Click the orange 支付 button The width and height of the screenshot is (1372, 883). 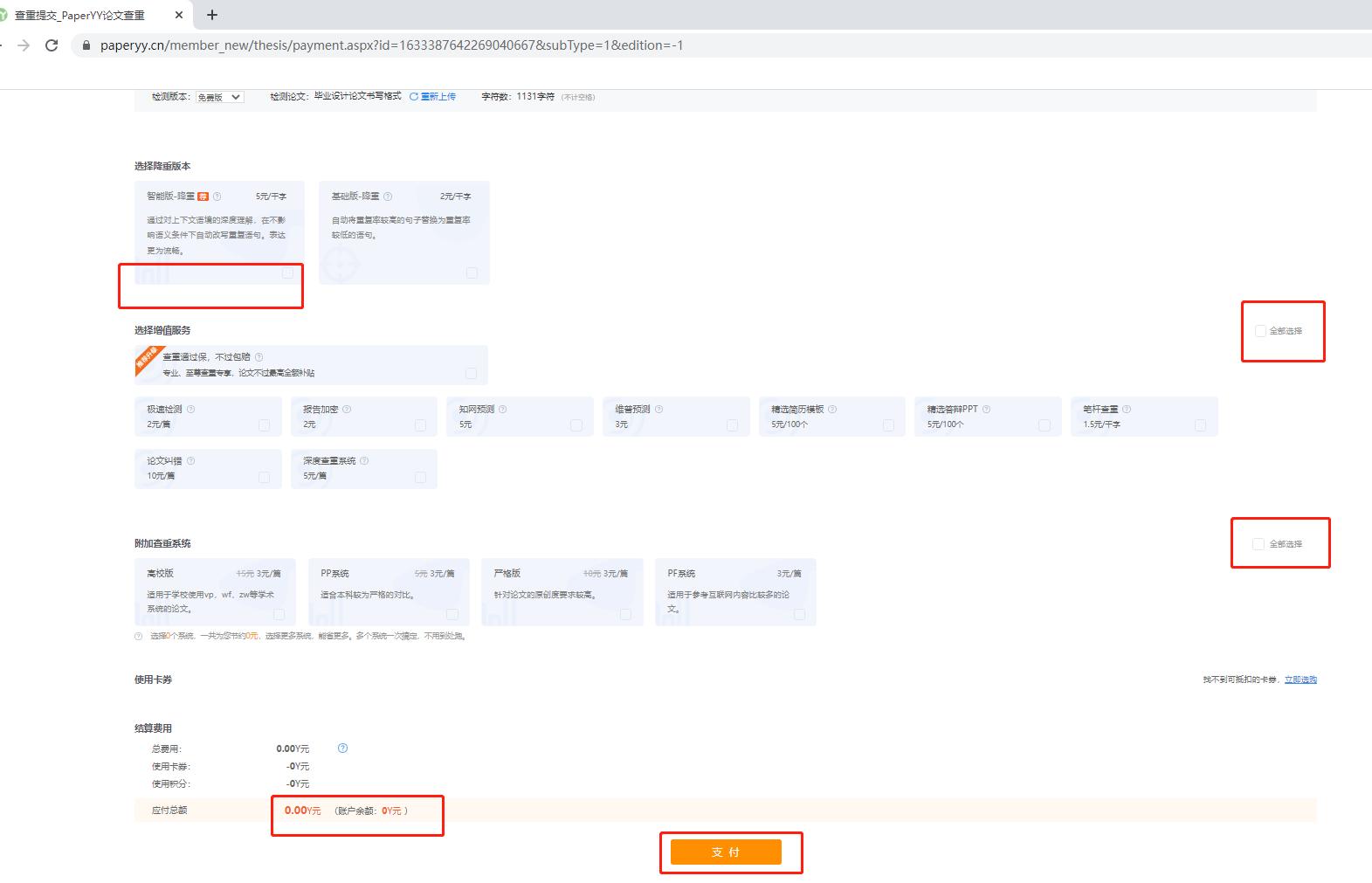[x=726, y=852]
